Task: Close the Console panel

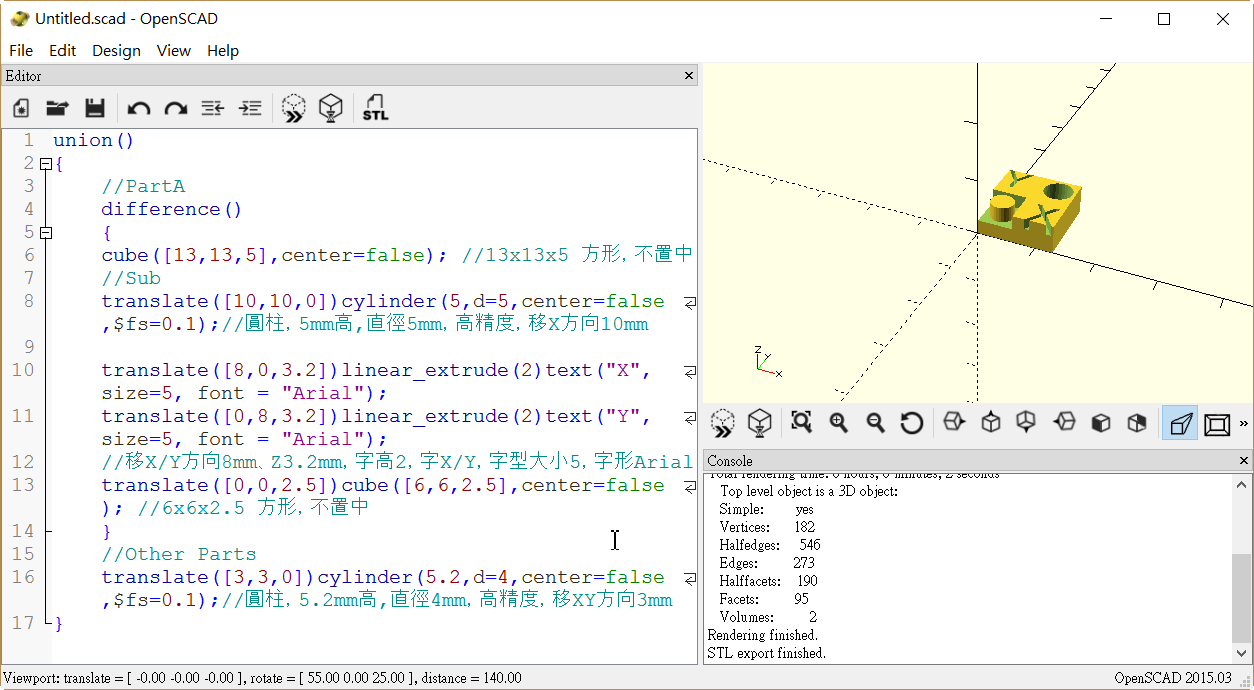Action: coord(1244,461)
